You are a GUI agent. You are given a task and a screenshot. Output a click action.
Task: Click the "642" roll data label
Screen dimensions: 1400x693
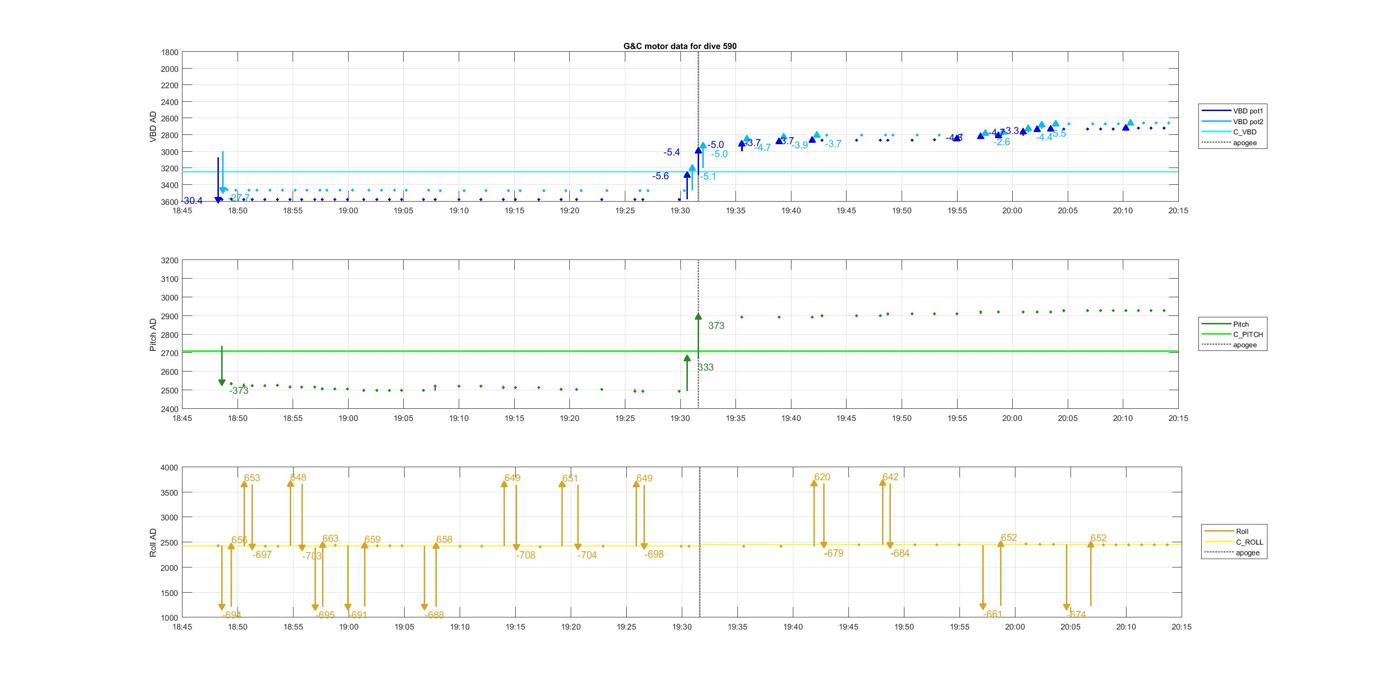(x=890, y=477)
